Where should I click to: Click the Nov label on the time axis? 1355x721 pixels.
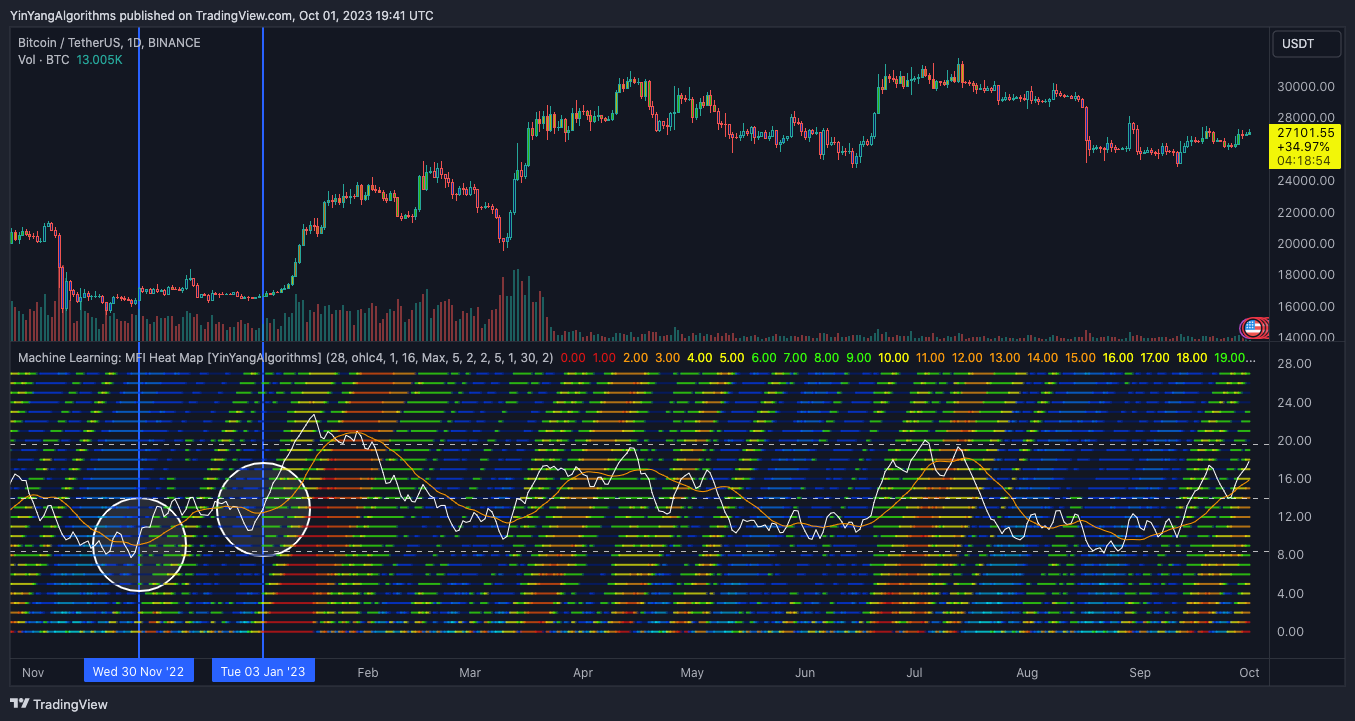pyautogui.click(x=33, y=672)
